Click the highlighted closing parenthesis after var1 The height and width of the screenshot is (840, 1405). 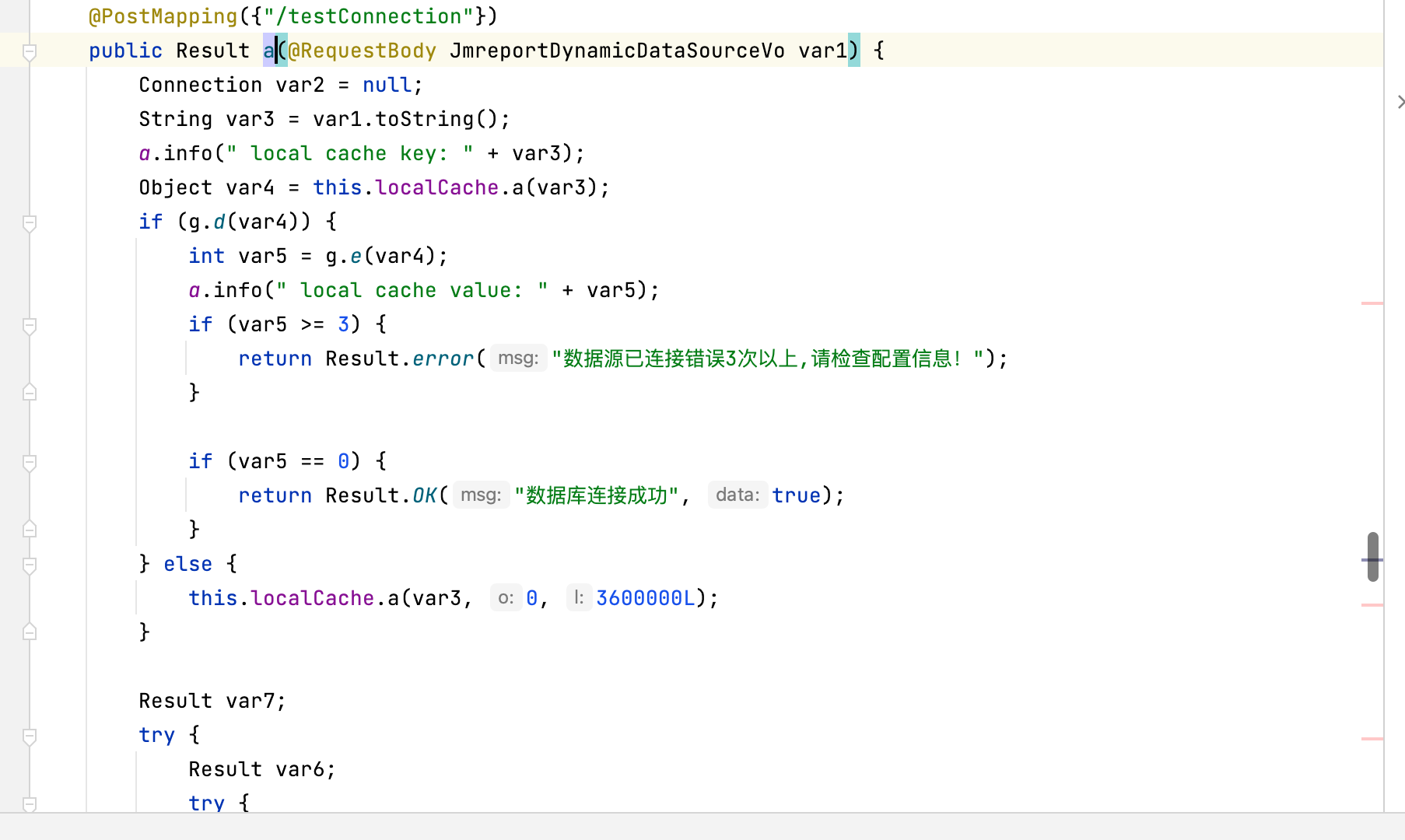[854, 51]
